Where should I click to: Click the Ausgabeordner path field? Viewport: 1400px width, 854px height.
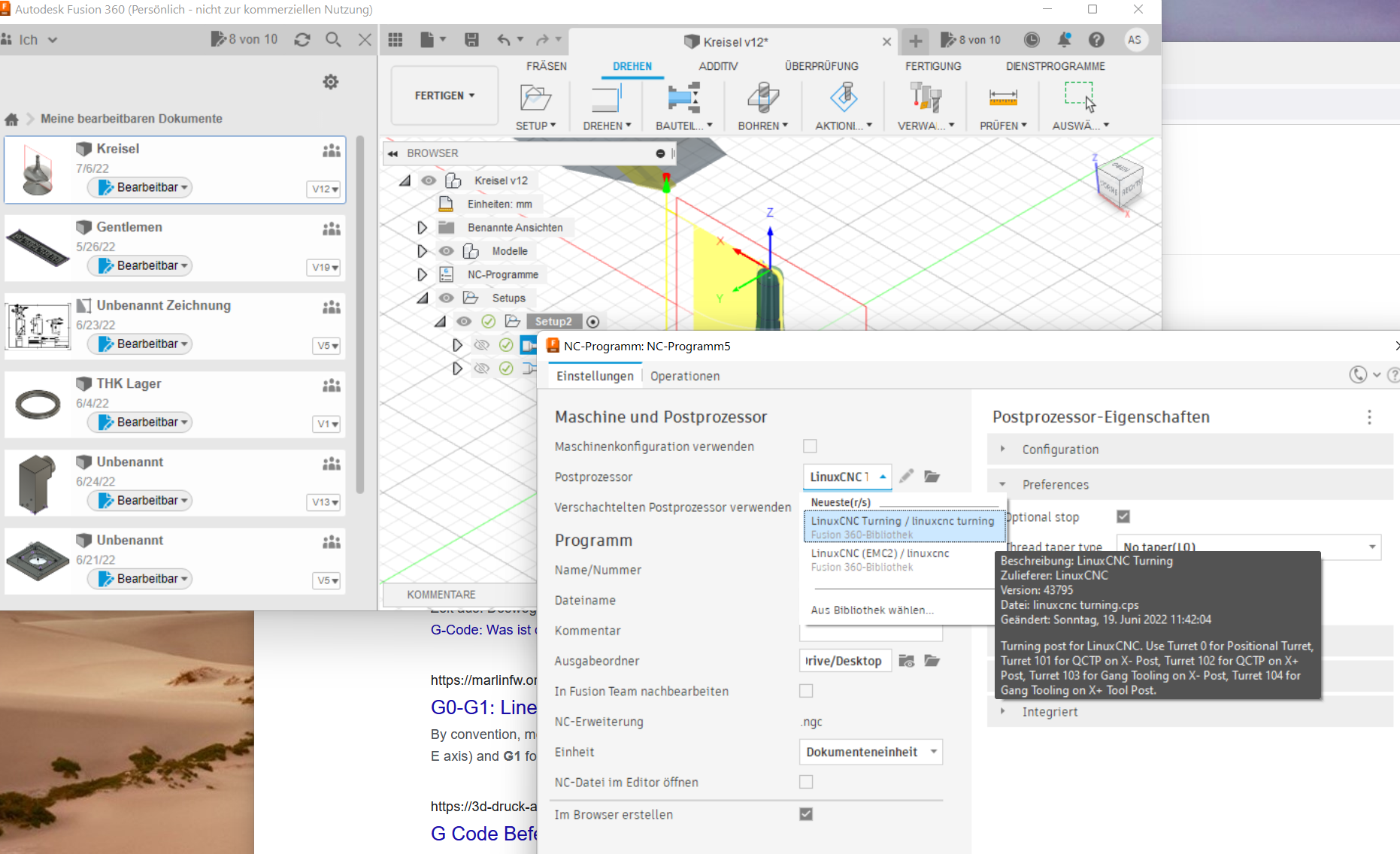[845, 661]
